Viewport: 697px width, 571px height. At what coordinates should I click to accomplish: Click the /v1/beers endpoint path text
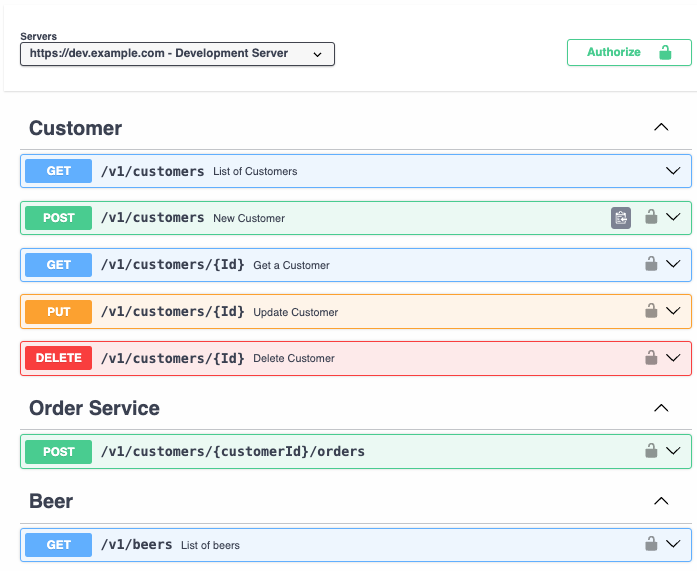tap(136, 545)
